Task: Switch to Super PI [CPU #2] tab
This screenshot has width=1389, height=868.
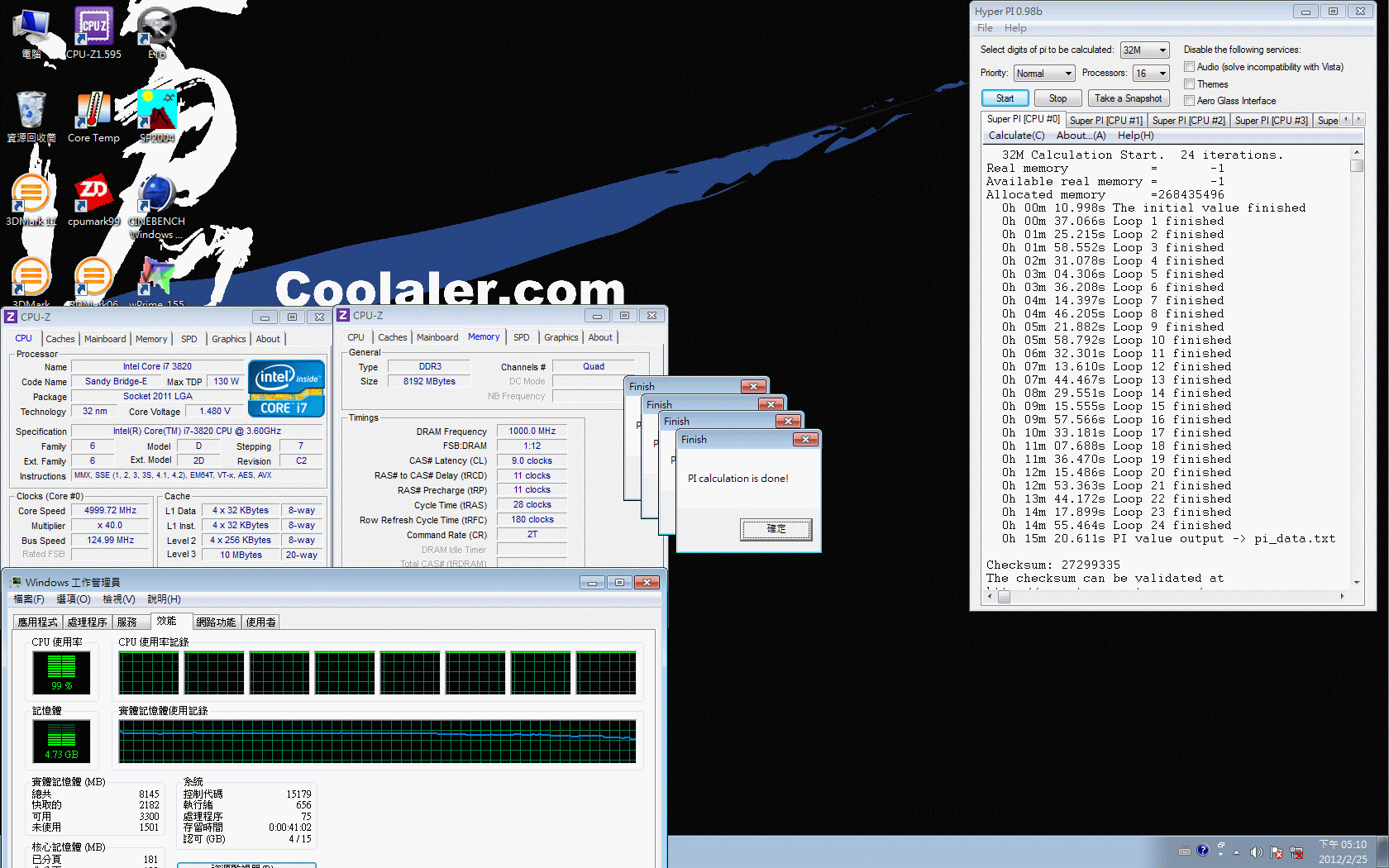Action: (x=1188, y=121)
